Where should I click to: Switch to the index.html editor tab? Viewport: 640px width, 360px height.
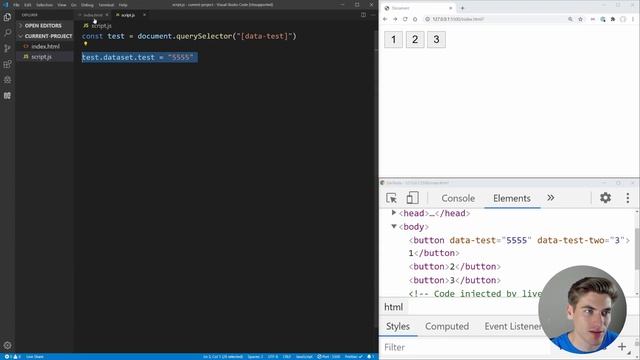93,15
